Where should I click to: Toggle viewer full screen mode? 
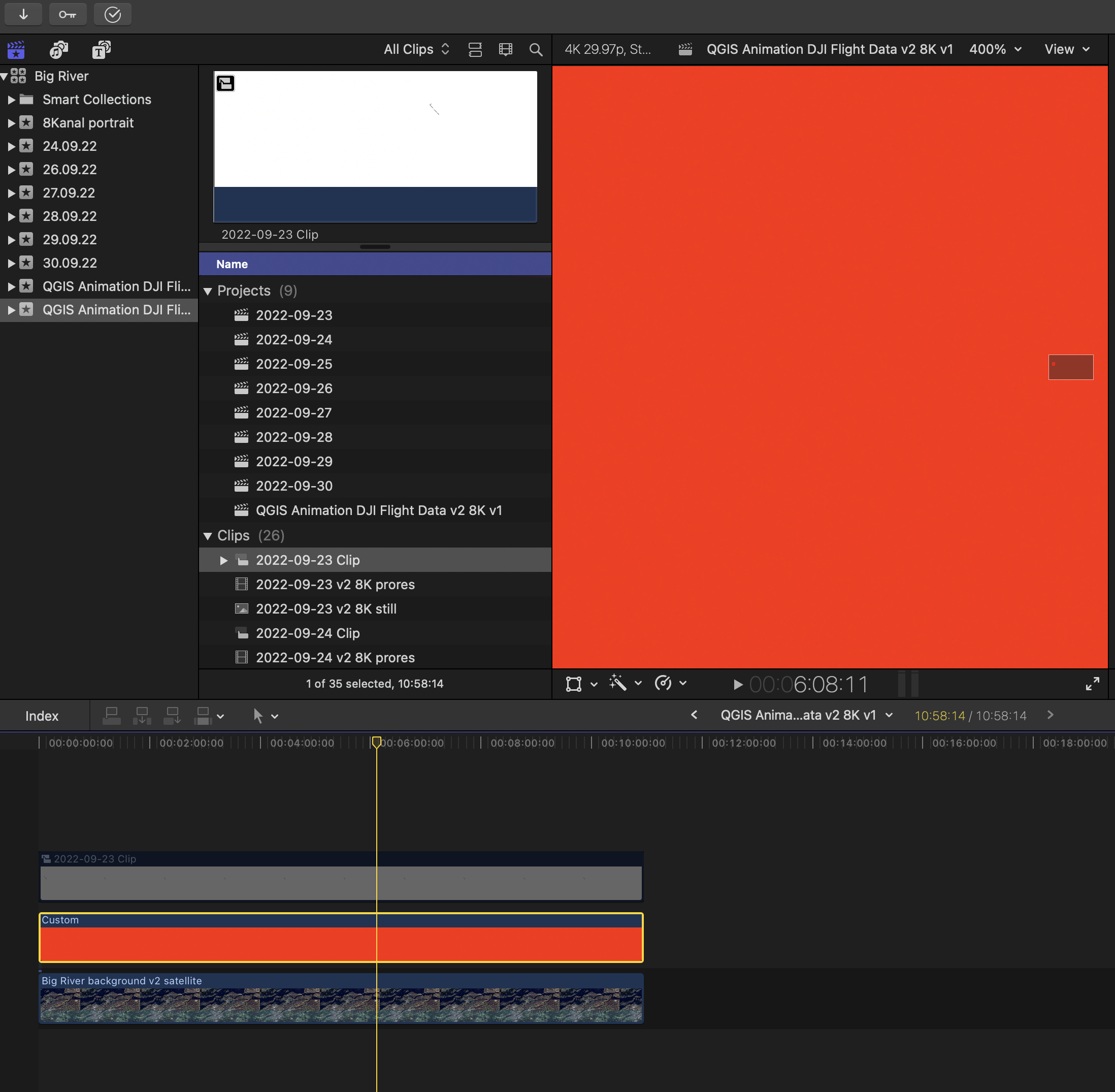pos(1092,684)
